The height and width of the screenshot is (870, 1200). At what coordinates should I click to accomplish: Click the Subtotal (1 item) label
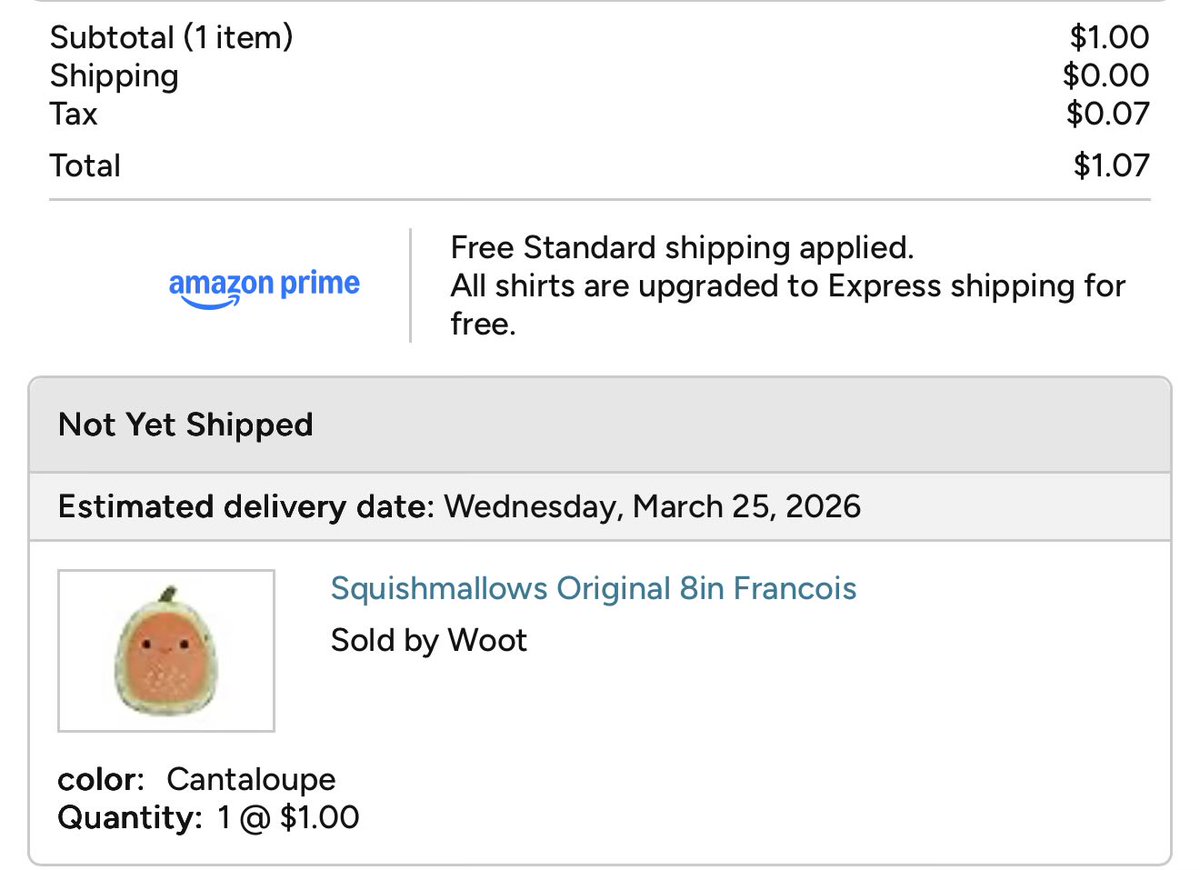pos(171,37)
